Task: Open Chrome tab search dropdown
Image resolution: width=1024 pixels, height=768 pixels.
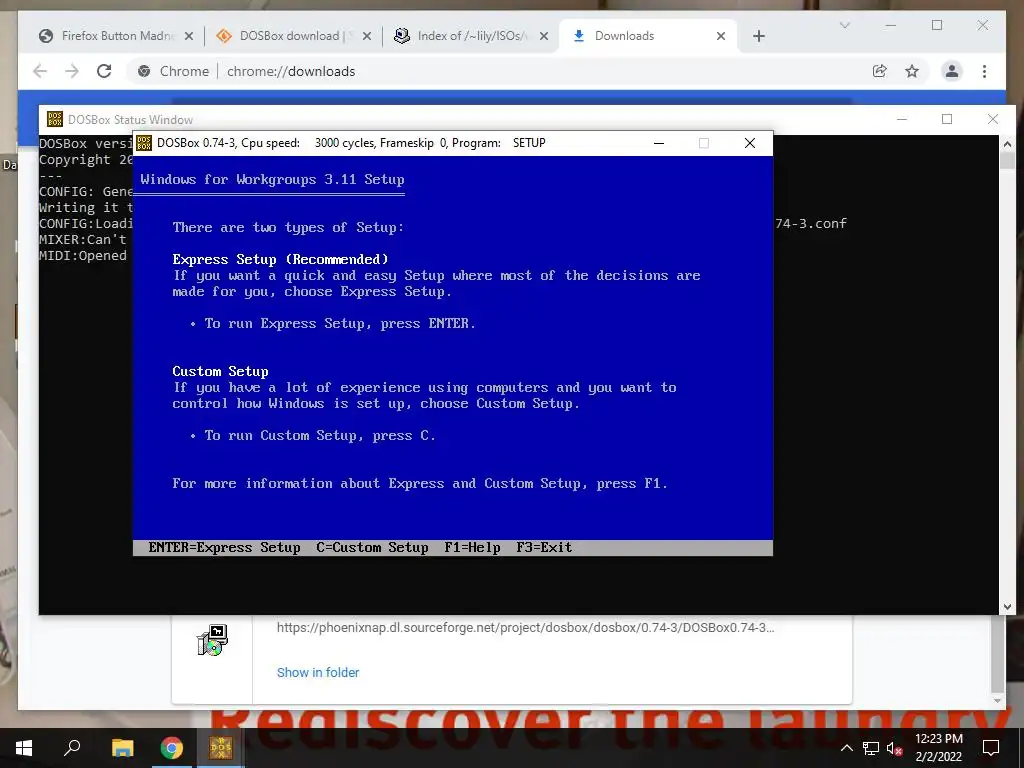Action: click(844, 25)
